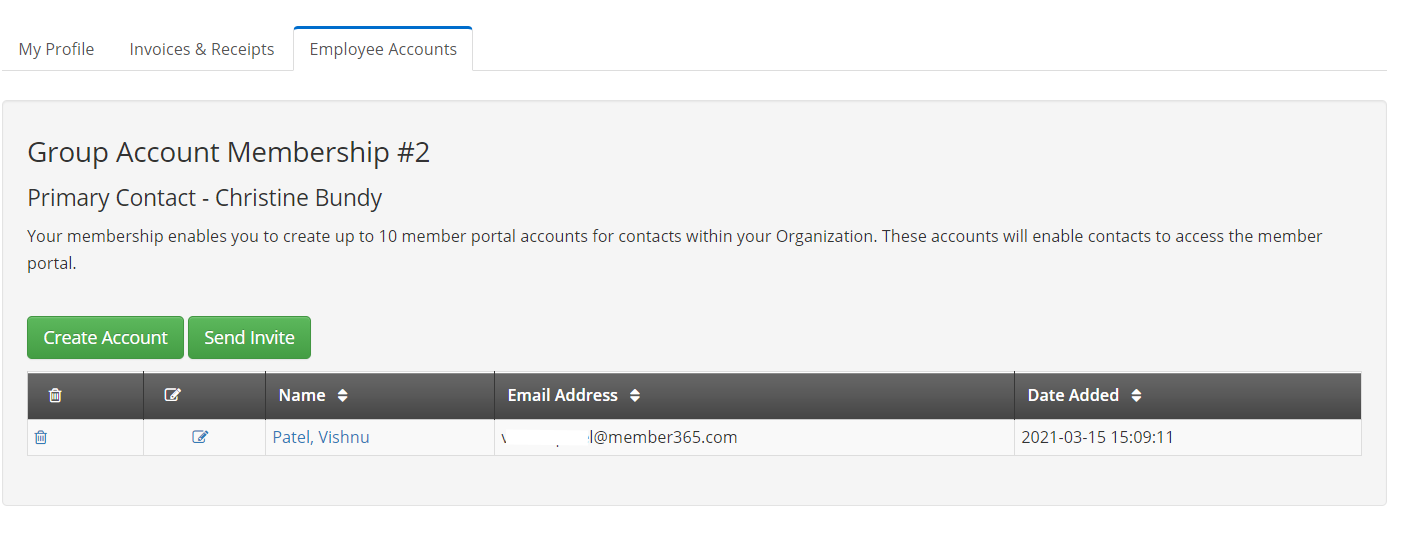This screenshot has width=1401, height=543.
Task: Click the member365.com email address cell
Action: tap(754, 437)
